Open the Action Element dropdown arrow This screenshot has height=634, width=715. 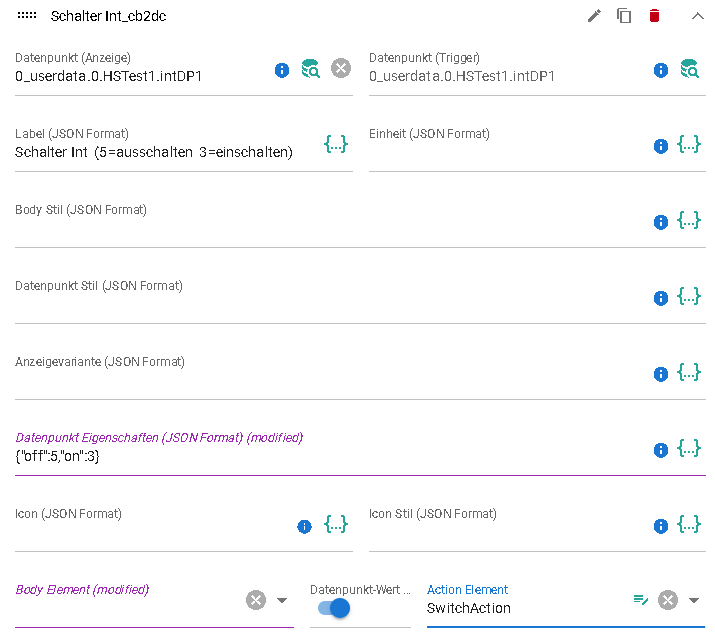pos(694,600)
